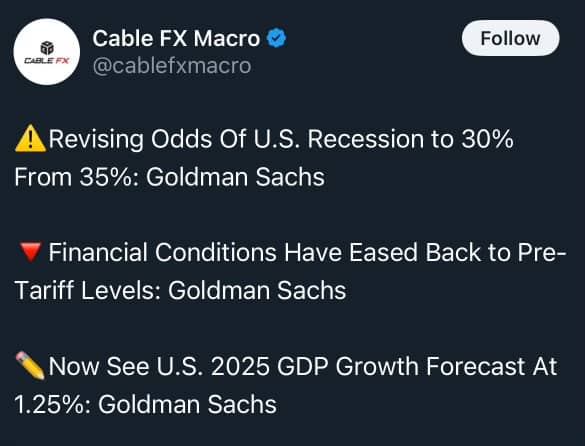585x446 pixels.
Task: Click the blue verified checkmark badge
Action: point(276,38)
